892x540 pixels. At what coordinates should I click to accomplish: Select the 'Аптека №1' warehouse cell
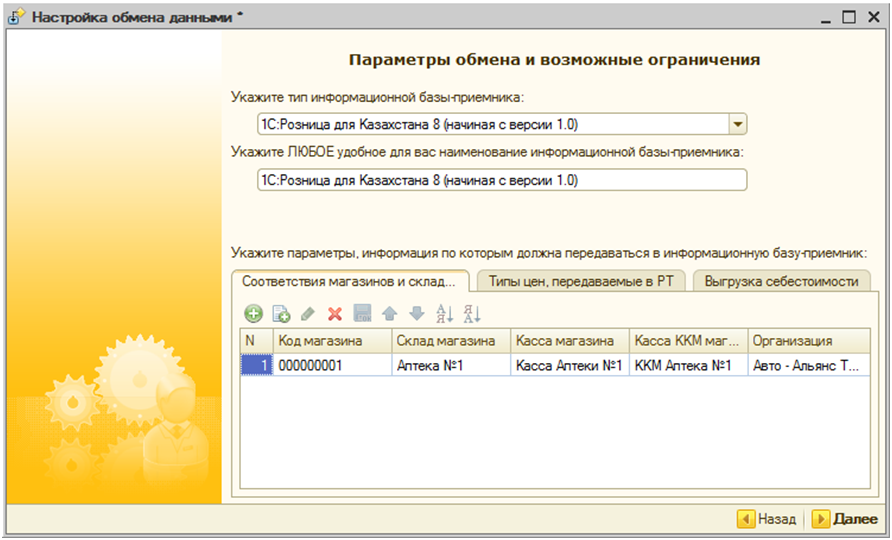point(450,366)
